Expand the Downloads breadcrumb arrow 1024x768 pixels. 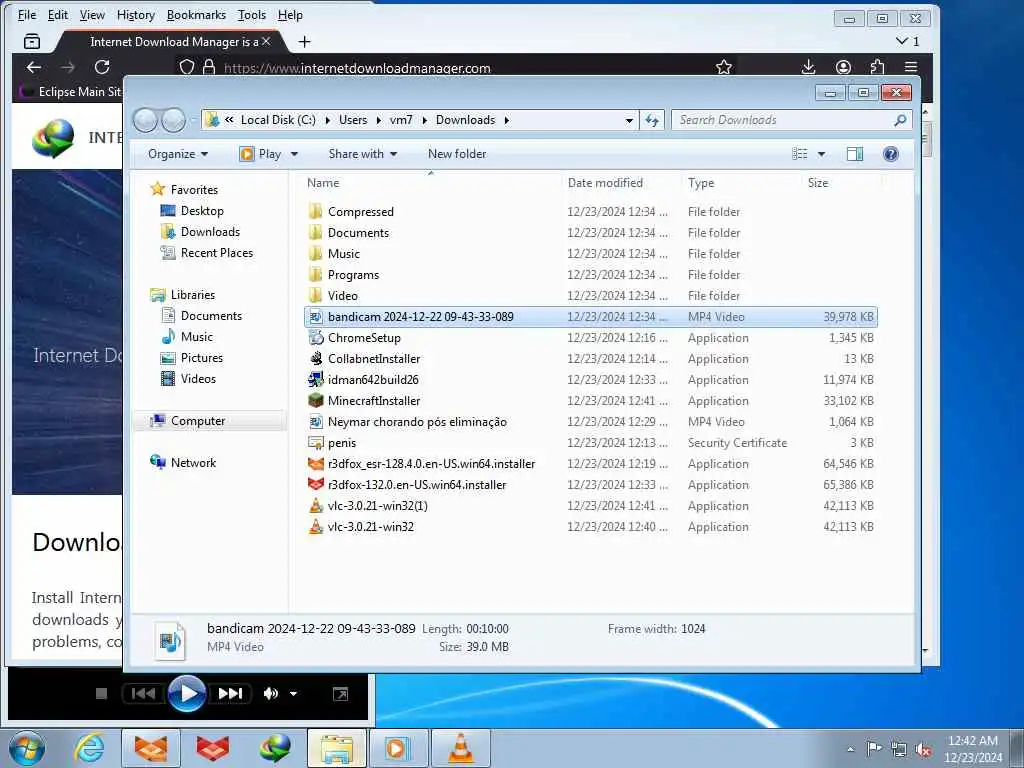point(507,120)
